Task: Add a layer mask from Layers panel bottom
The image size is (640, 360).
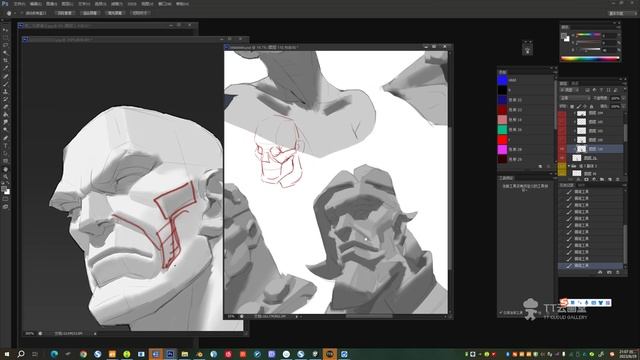Action: pos(587,180)
